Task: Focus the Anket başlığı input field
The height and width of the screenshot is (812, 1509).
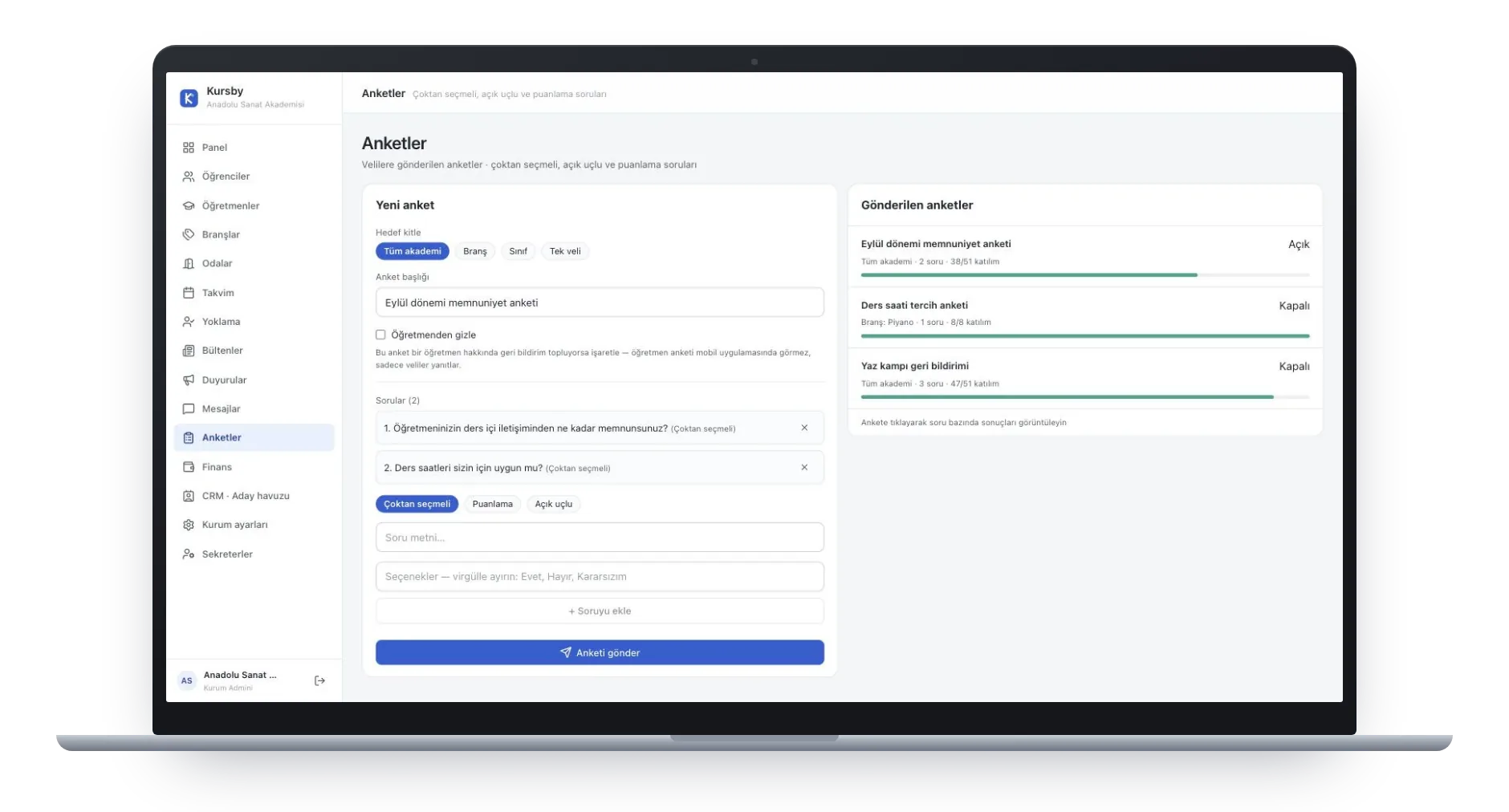Action: pyautogui.click(x=600, y=302)
